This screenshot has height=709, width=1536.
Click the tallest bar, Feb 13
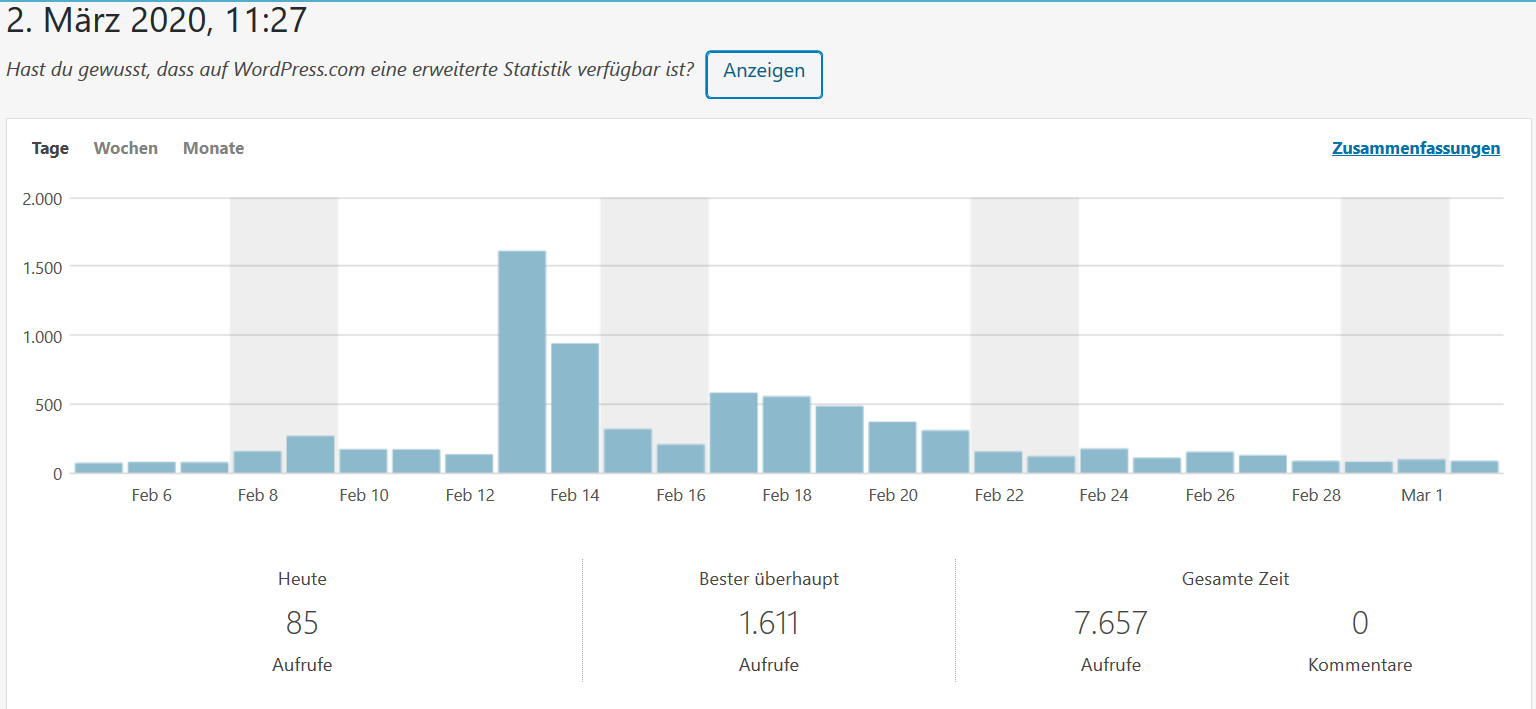[522, 362]
